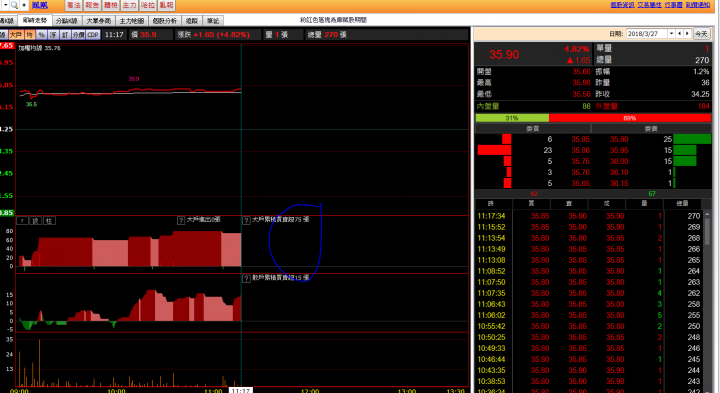Toggle the CDP chart option
The image size is (720, 393).
pos(93,35)
